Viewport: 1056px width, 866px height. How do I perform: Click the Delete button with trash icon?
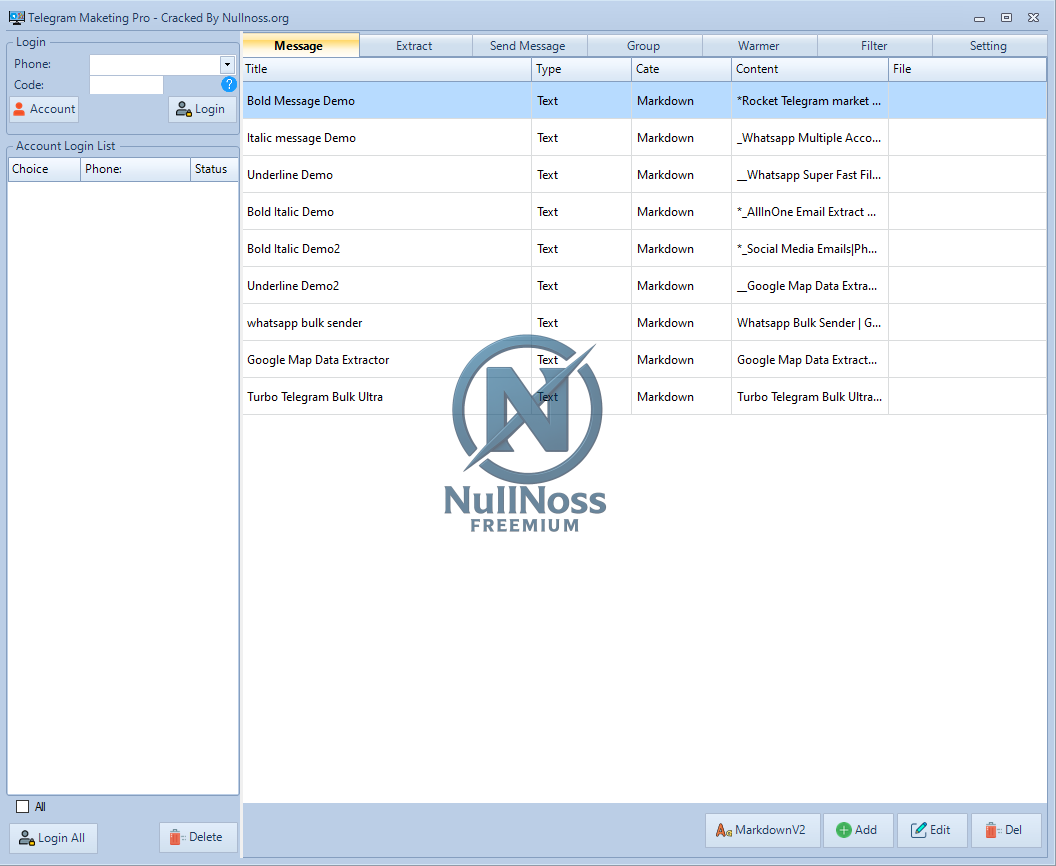tap(197, 837)
